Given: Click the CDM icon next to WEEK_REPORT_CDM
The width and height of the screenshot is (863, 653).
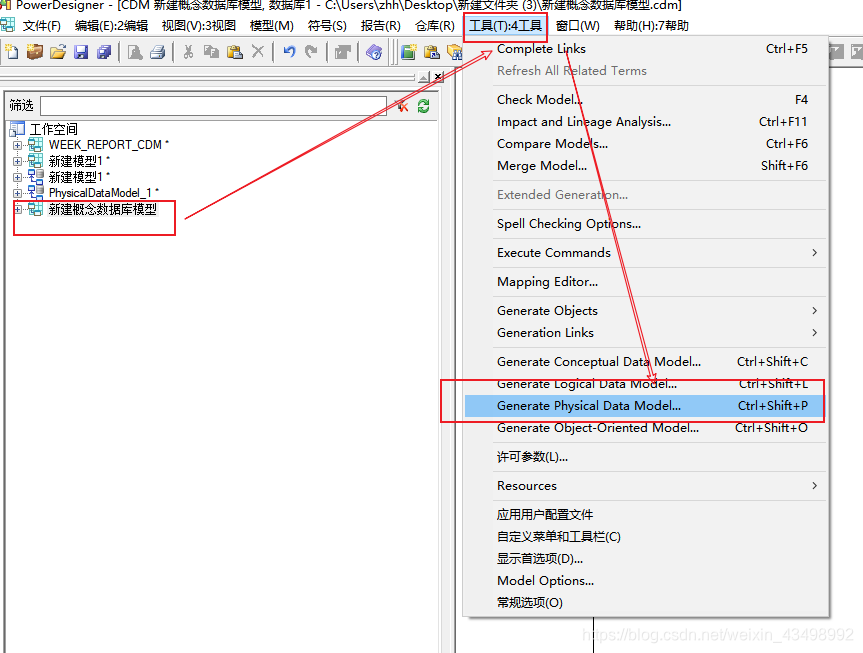Looking at the screenshot, I should (x=36, y=145).
